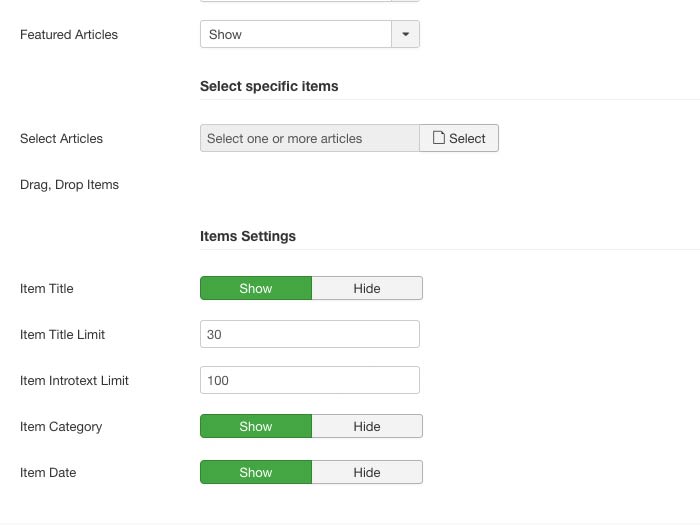
Task: Set Item Category to Hide
Action: tap(367, 426)
